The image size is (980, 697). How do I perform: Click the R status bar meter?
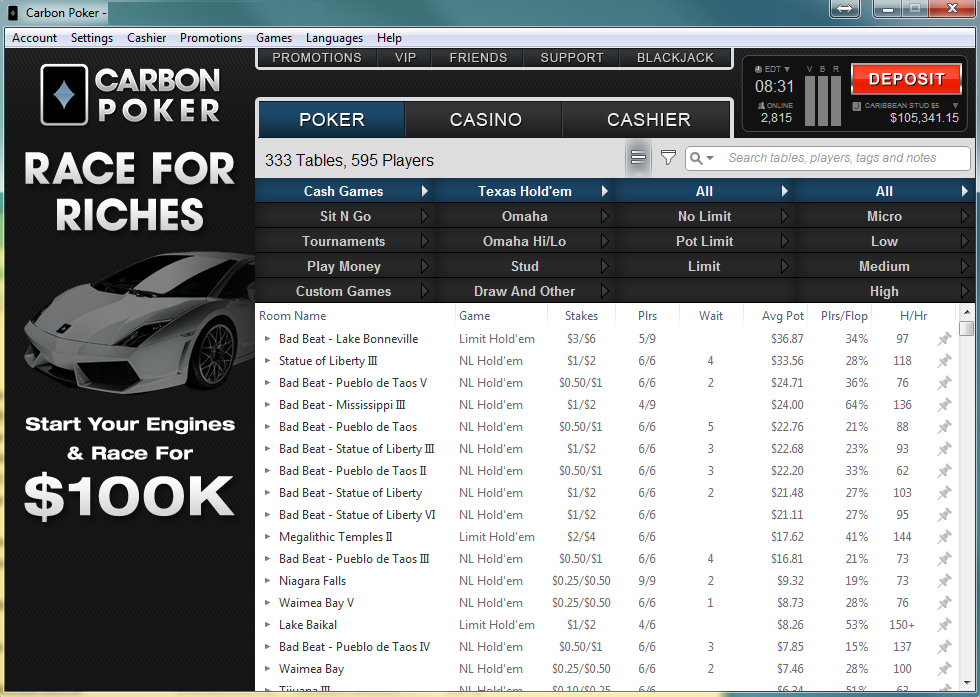click(x=836, y=101)
